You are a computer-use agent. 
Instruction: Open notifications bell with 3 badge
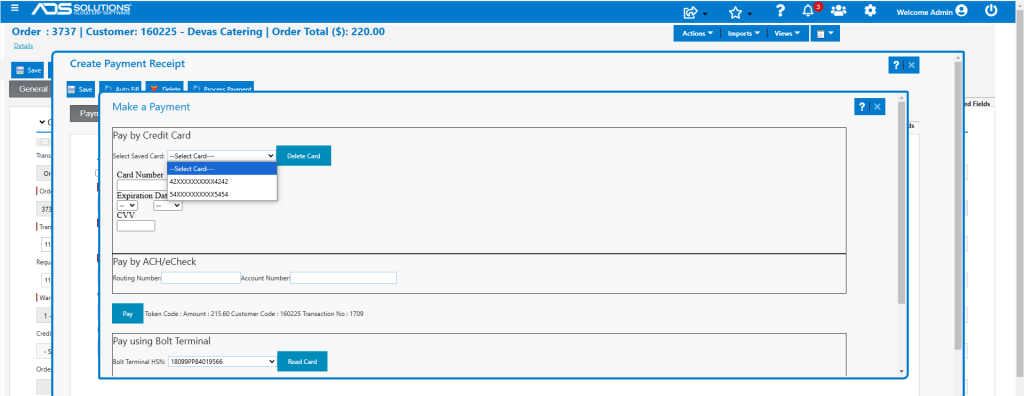(x=808, y=10)
